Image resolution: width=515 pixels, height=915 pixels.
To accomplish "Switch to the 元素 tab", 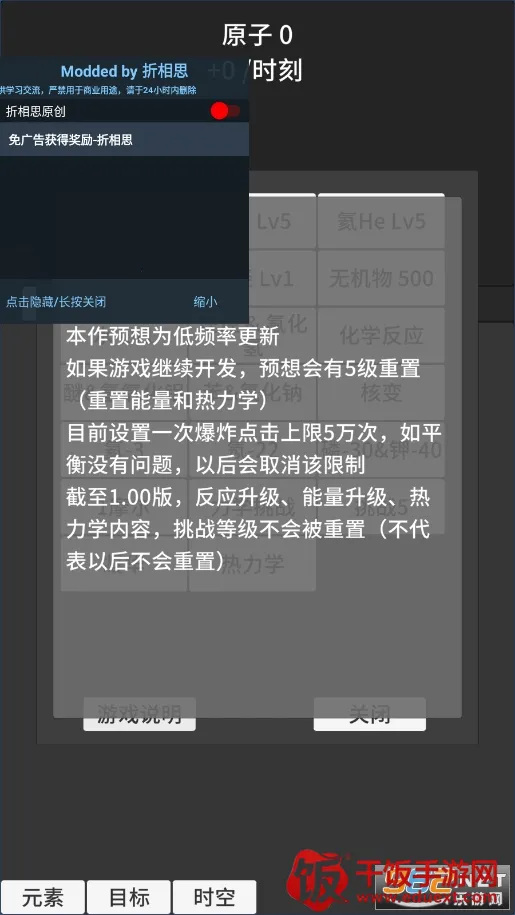I will (43, 897).
